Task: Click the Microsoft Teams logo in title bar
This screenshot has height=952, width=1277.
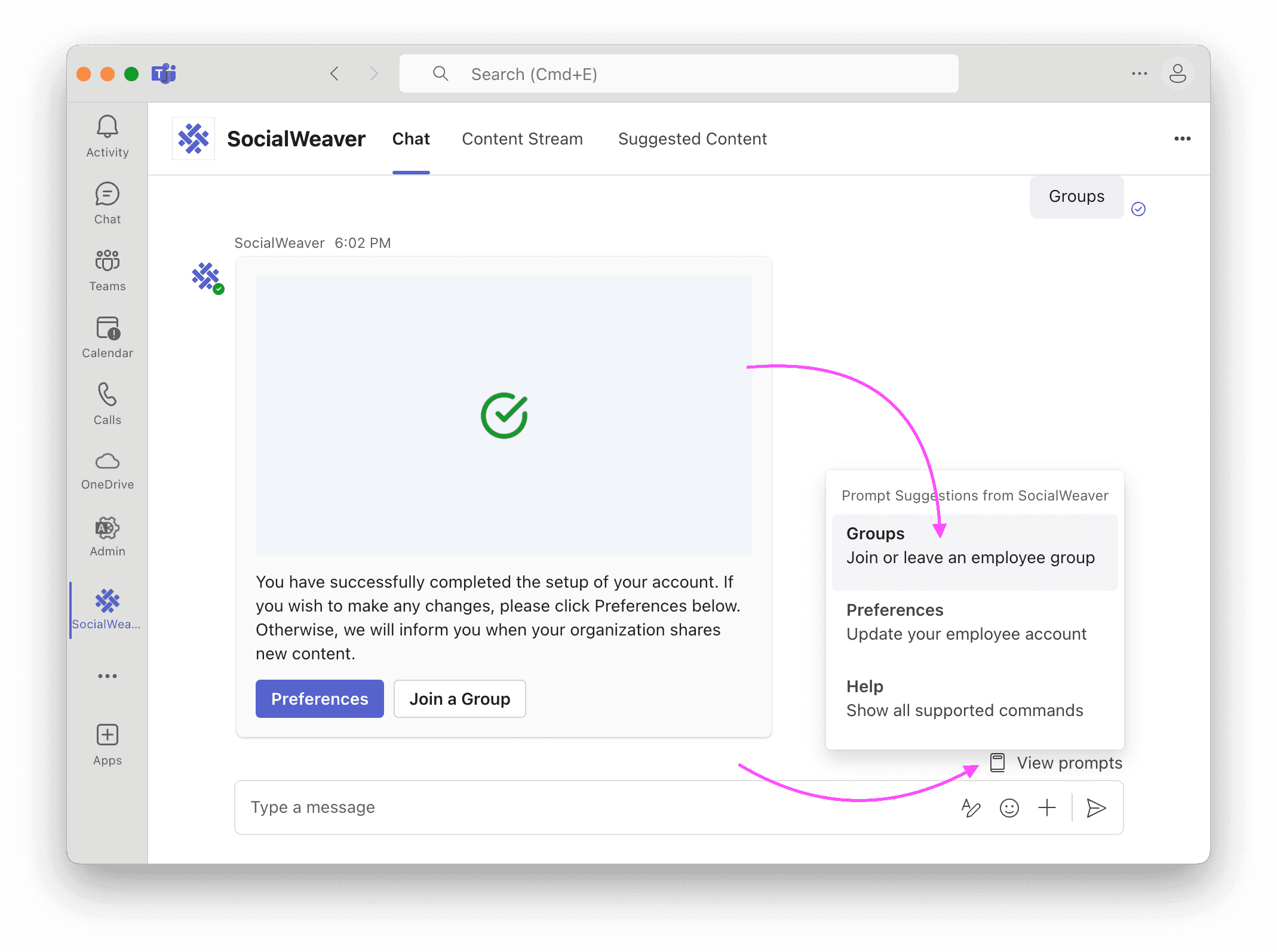Action: 164,73
